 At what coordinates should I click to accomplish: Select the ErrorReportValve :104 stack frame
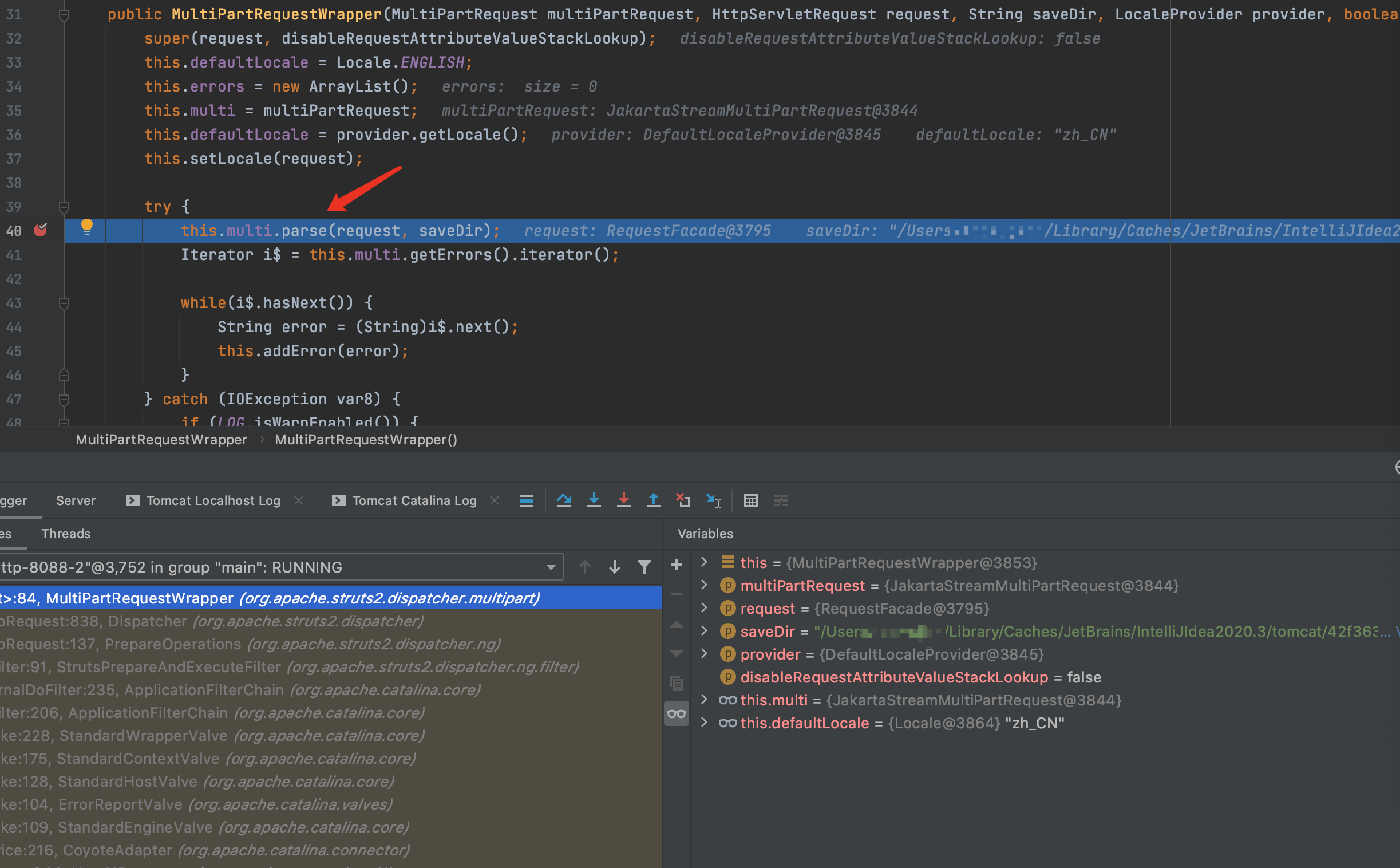330,805
